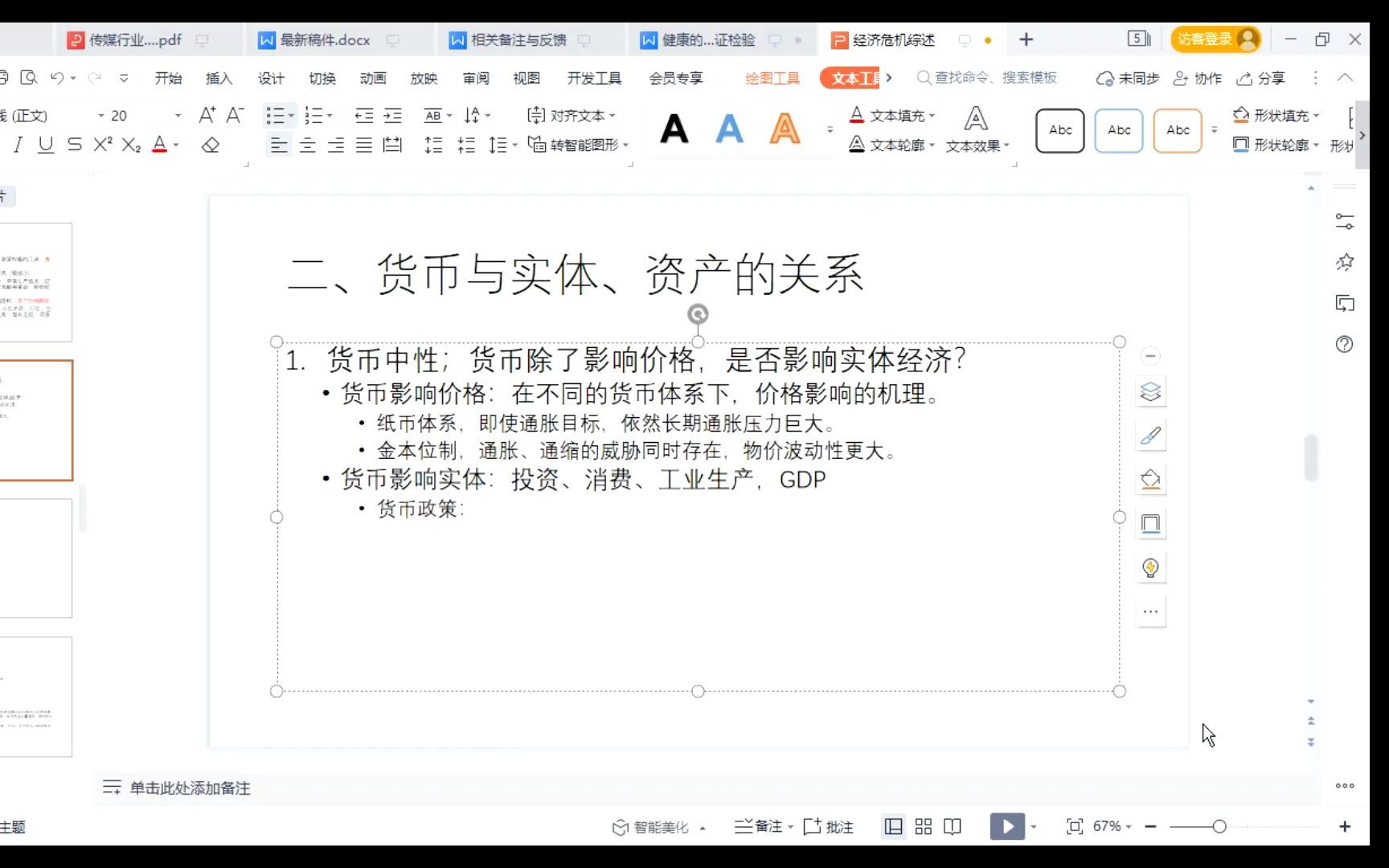This screenshot has width=1389, height=868.
Task: Switch to reading view icon
Action: coord(953,826)
